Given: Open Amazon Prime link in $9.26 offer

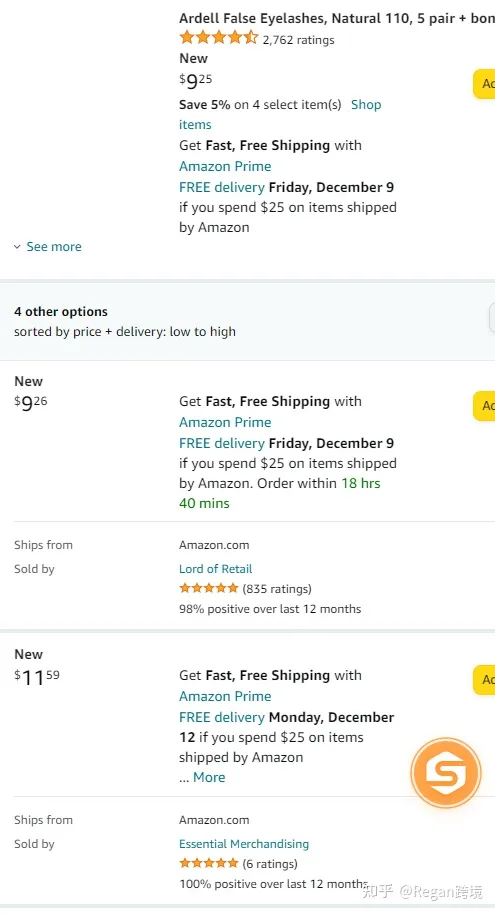Looking at the screenshot, I should click(x=225, y=422).
